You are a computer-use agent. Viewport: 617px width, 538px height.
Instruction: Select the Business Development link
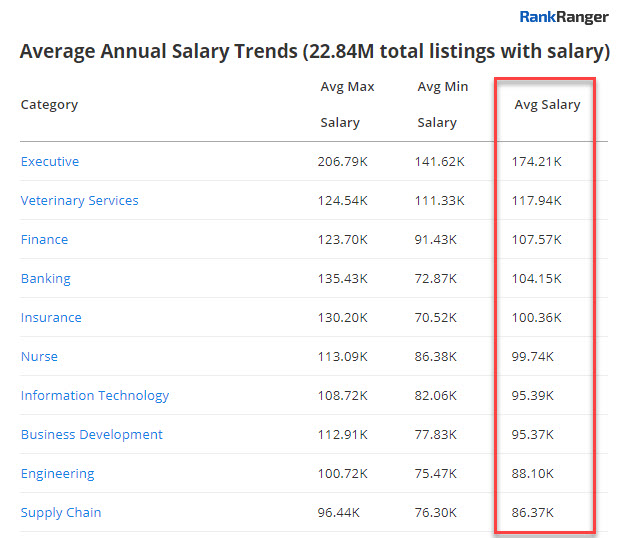tap(92, 435)
